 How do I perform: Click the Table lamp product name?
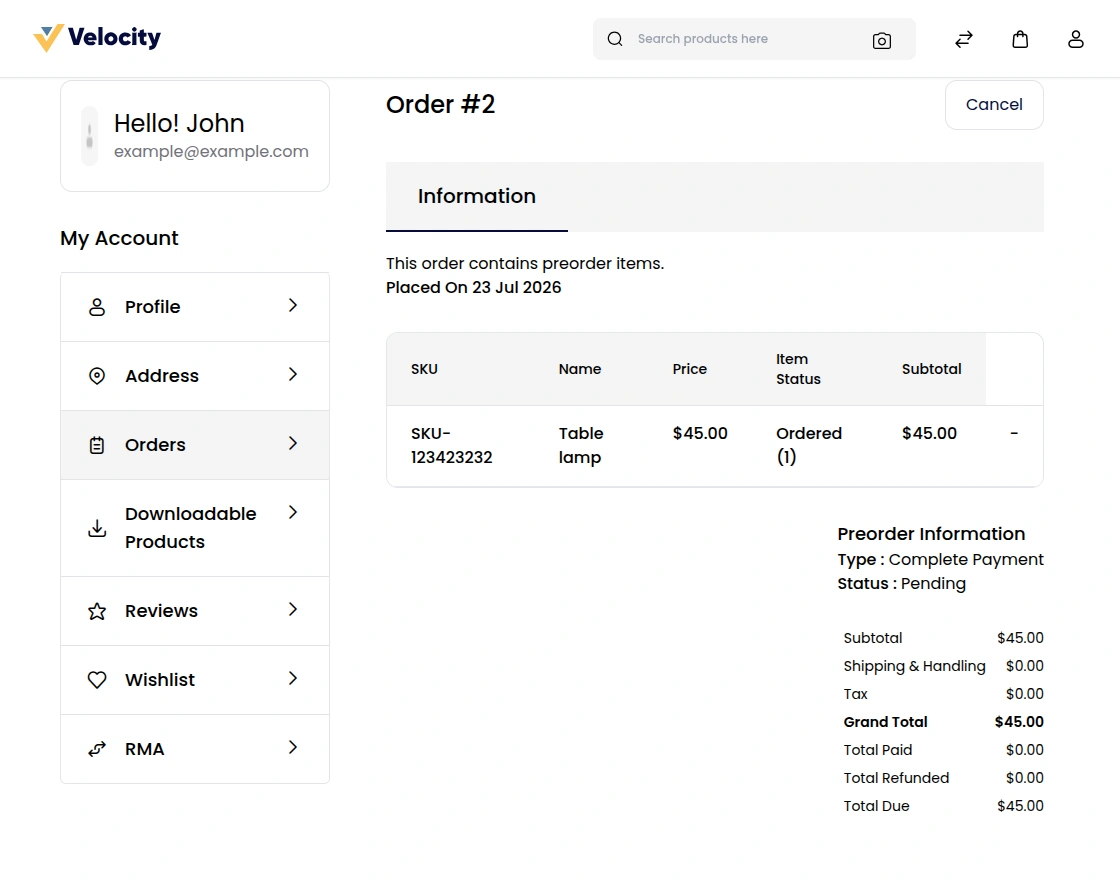tap(581, 446)
